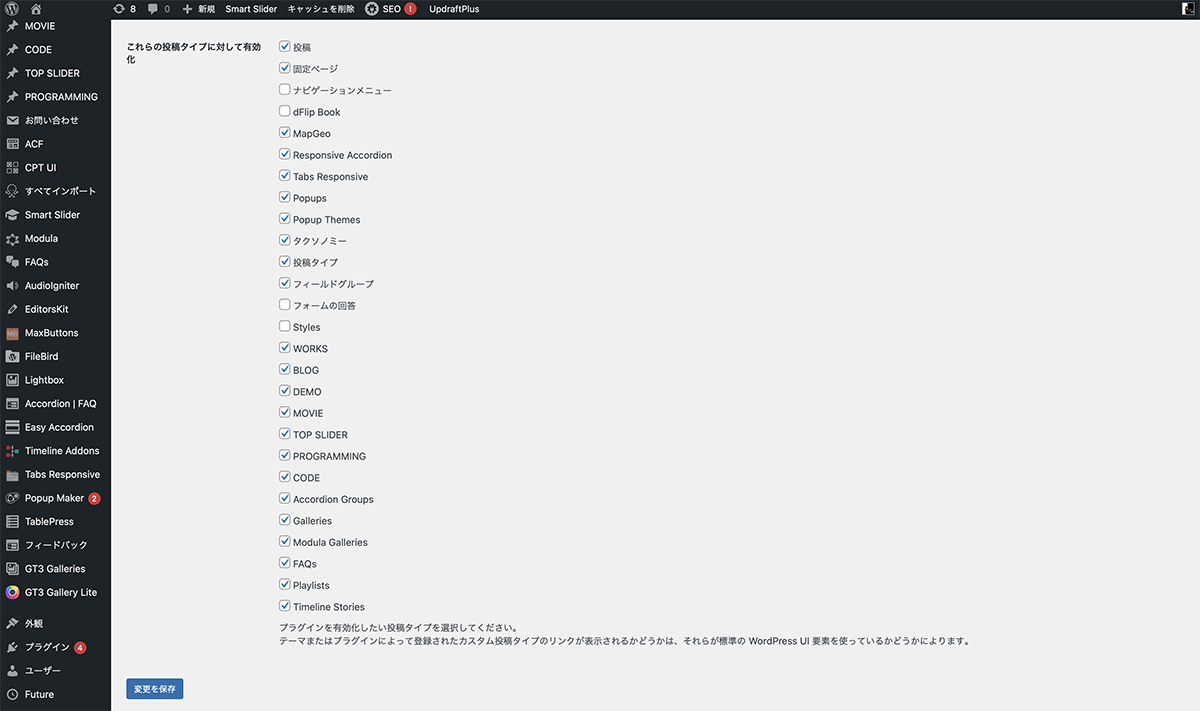1200x711 pixels.
Task: Click the updates refresh icon
Action: coord(119,9)
